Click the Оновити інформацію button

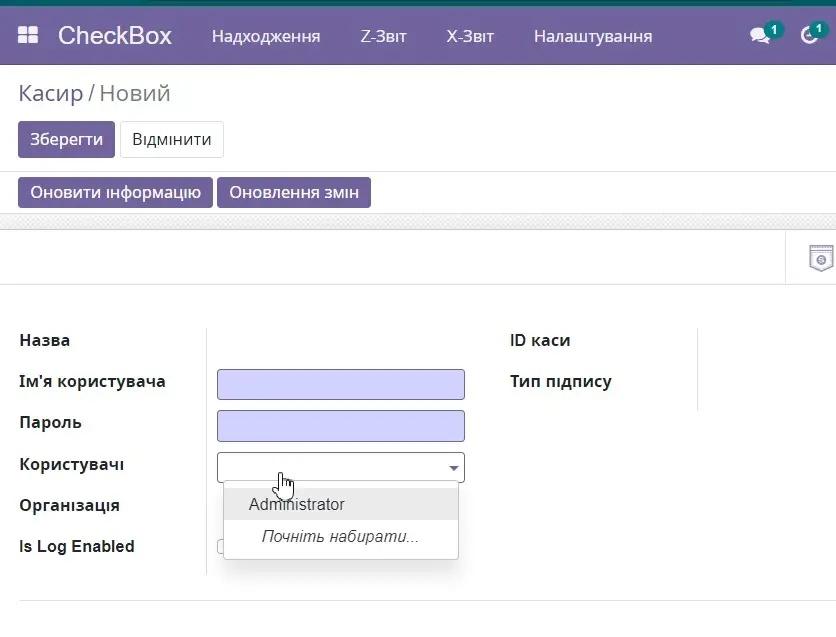pos(115,192)
